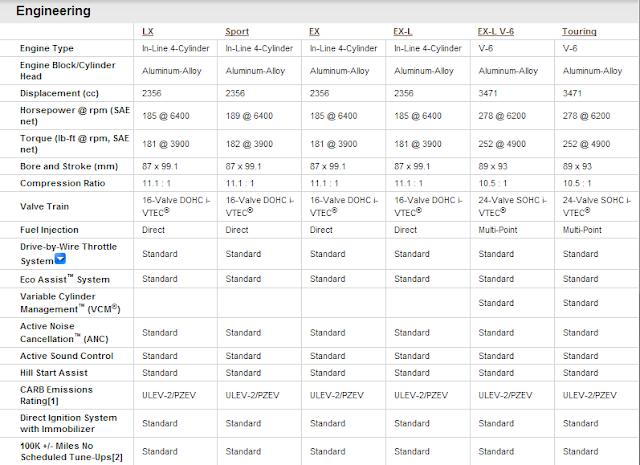Open the EX-L trim column link
The width and height of the screenshot is (640, 465).
403,31
